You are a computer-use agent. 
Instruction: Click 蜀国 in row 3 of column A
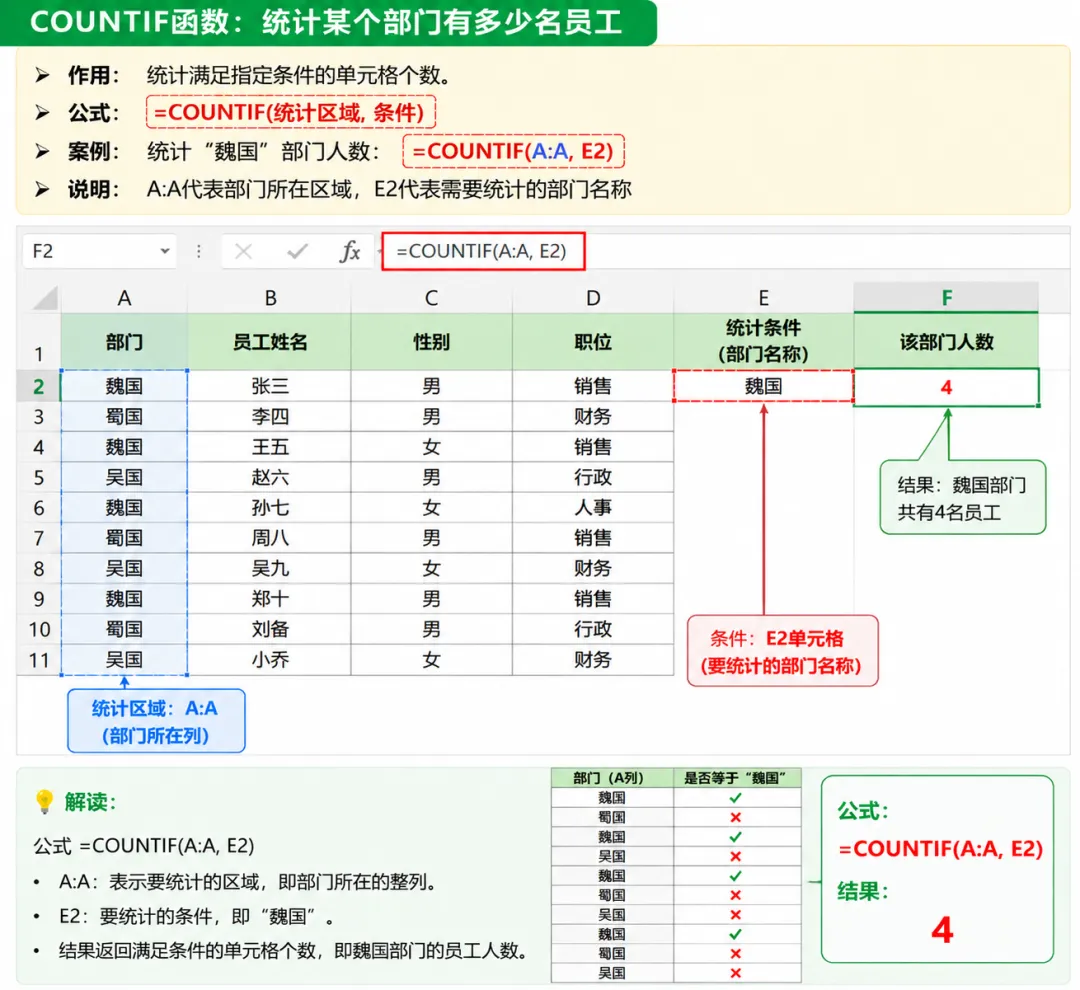[x=124, y=417]
